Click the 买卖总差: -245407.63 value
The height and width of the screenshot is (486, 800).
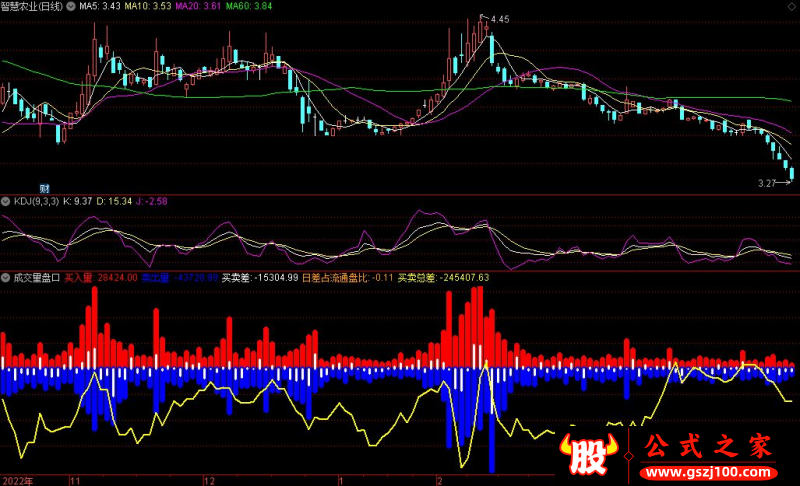coord(443,278)
